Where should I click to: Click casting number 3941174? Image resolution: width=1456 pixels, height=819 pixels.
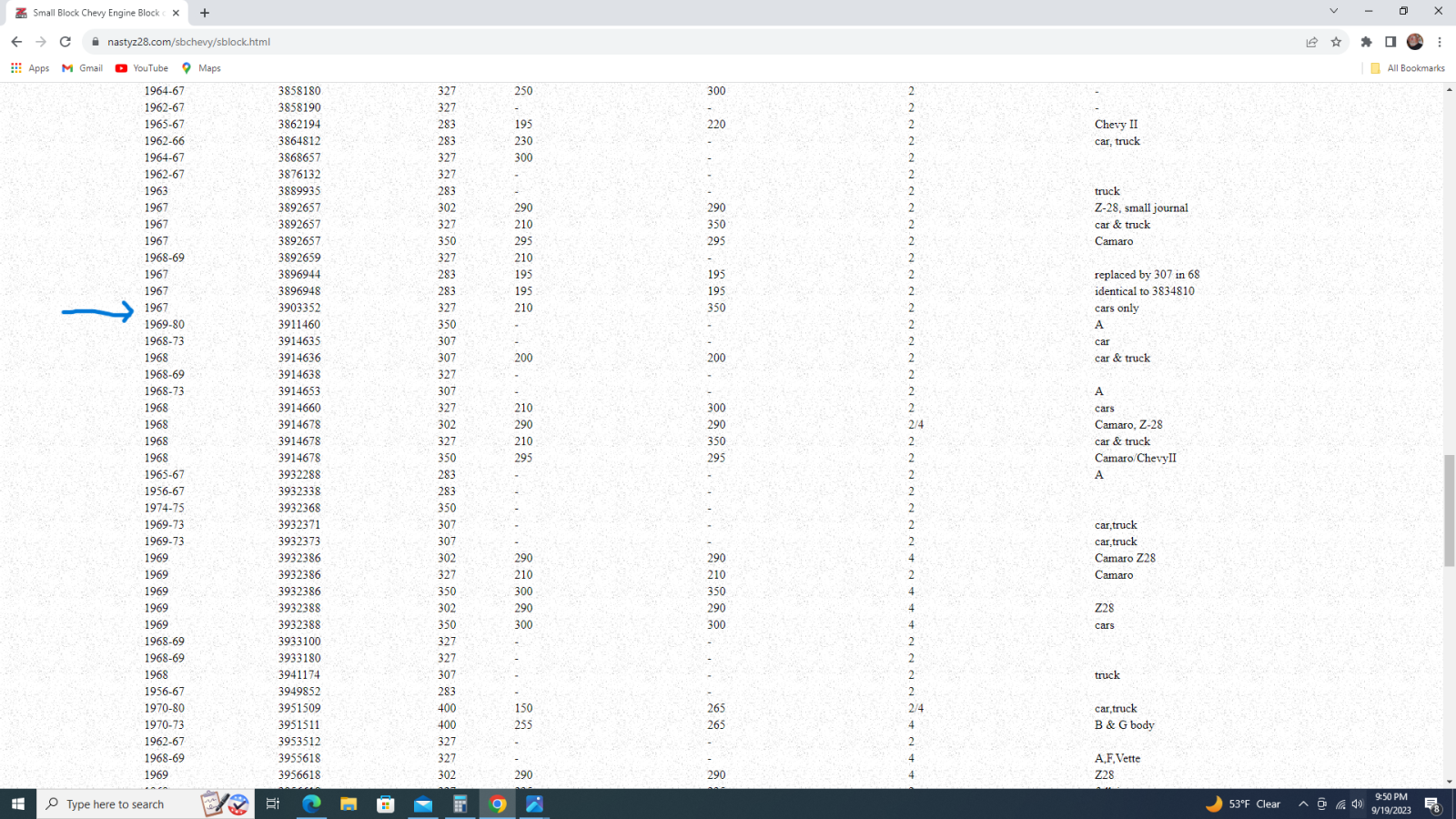tap(299, 675)
